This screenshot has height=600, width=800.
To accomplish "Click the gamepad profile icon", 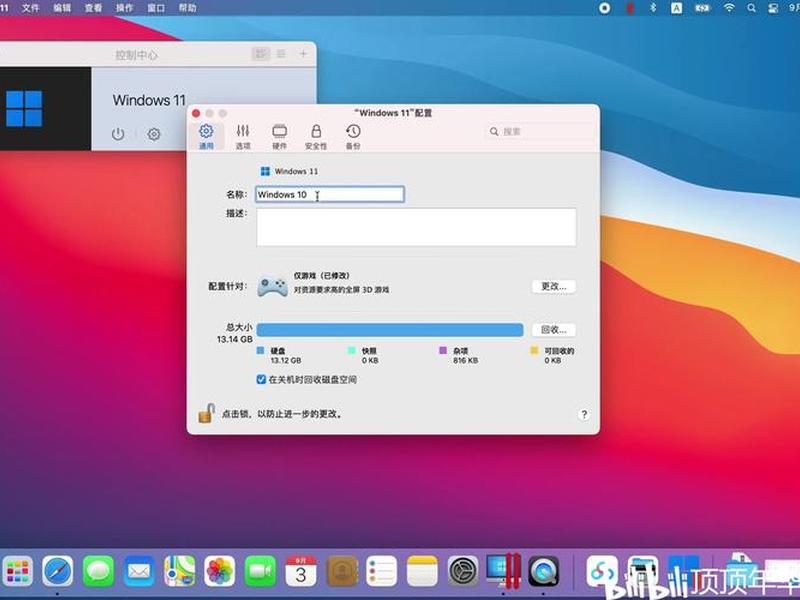I will (x=272, y=286).
